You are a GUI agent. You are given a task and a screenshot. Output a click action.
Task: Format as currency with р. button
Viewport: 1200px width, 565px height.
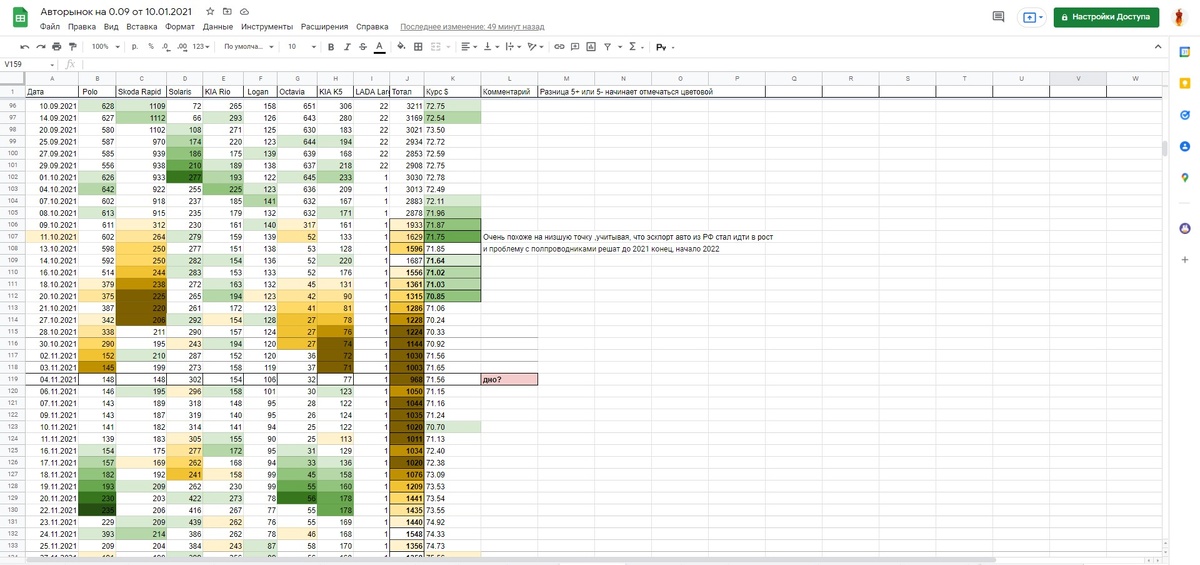pos(135,46)
